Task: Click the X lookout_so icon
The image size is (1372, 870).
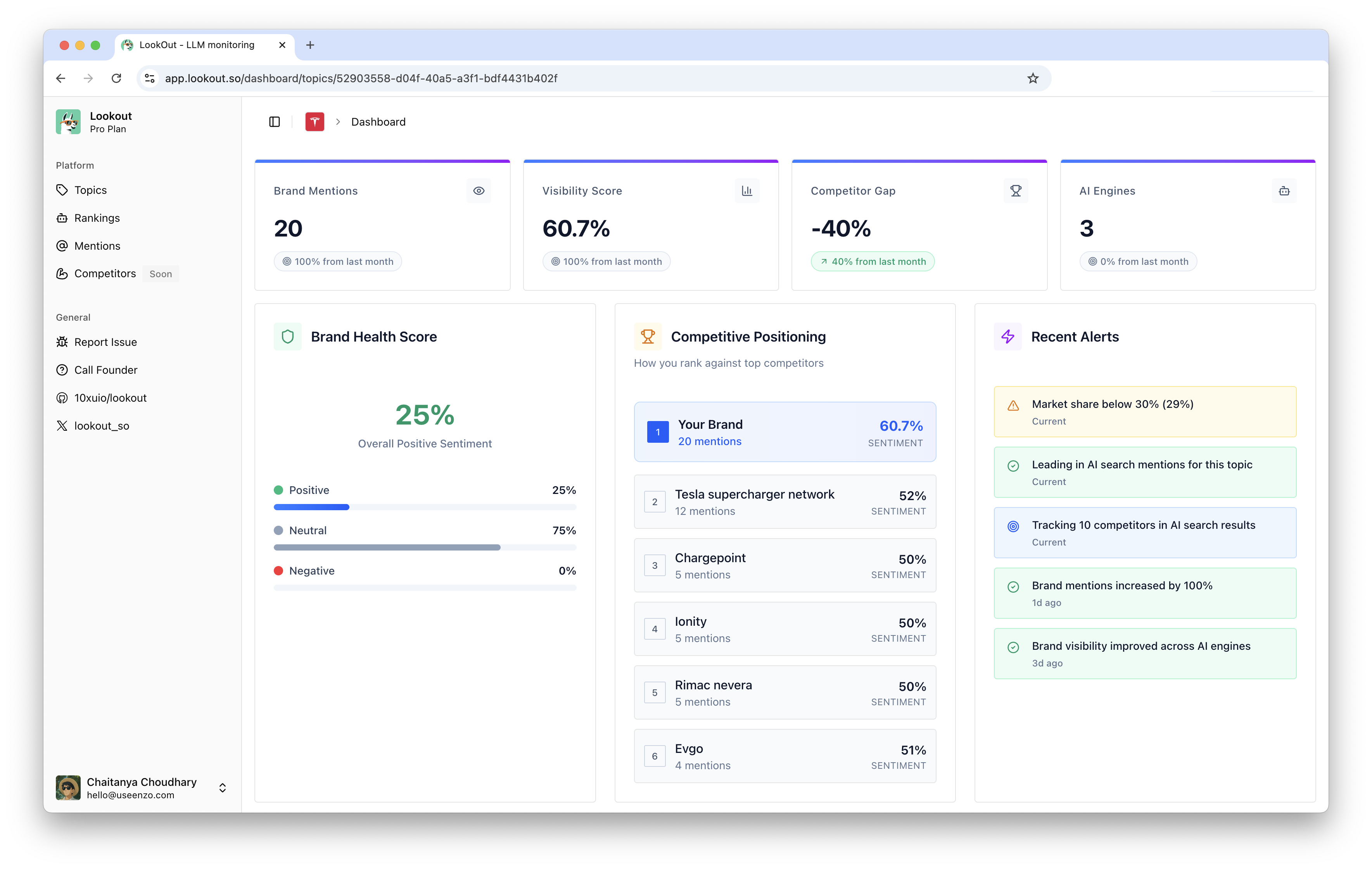Action: click(x=62, y=426)
